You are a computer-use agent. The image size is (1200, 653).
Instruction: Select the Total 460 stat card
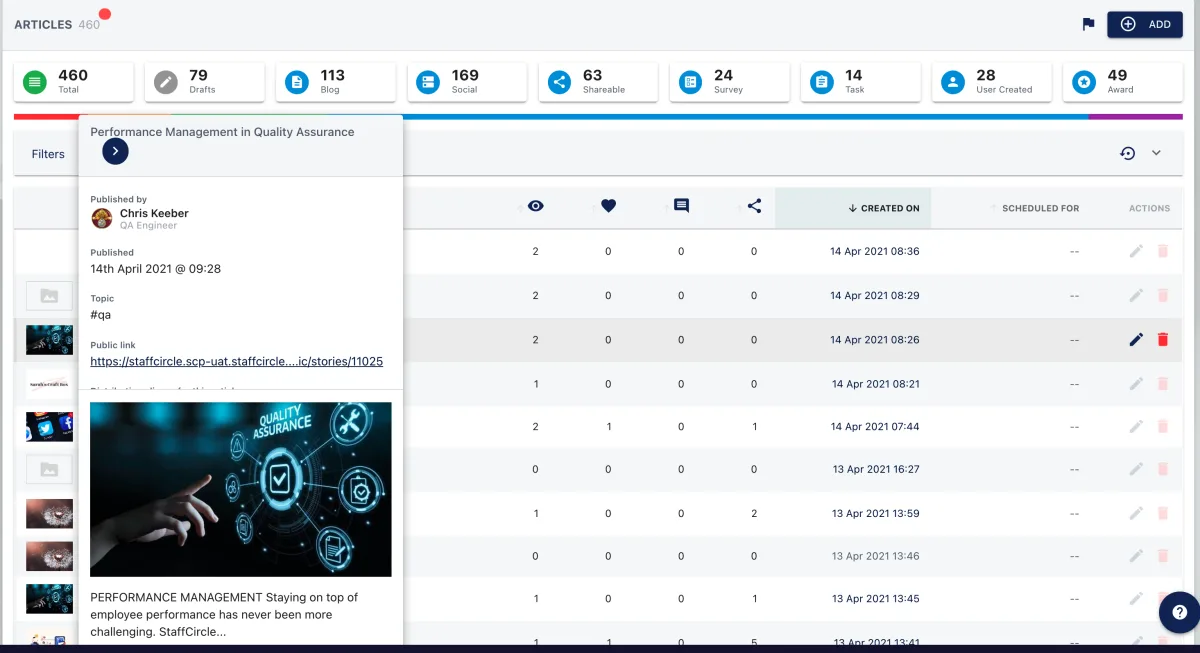tap(73, 82)
